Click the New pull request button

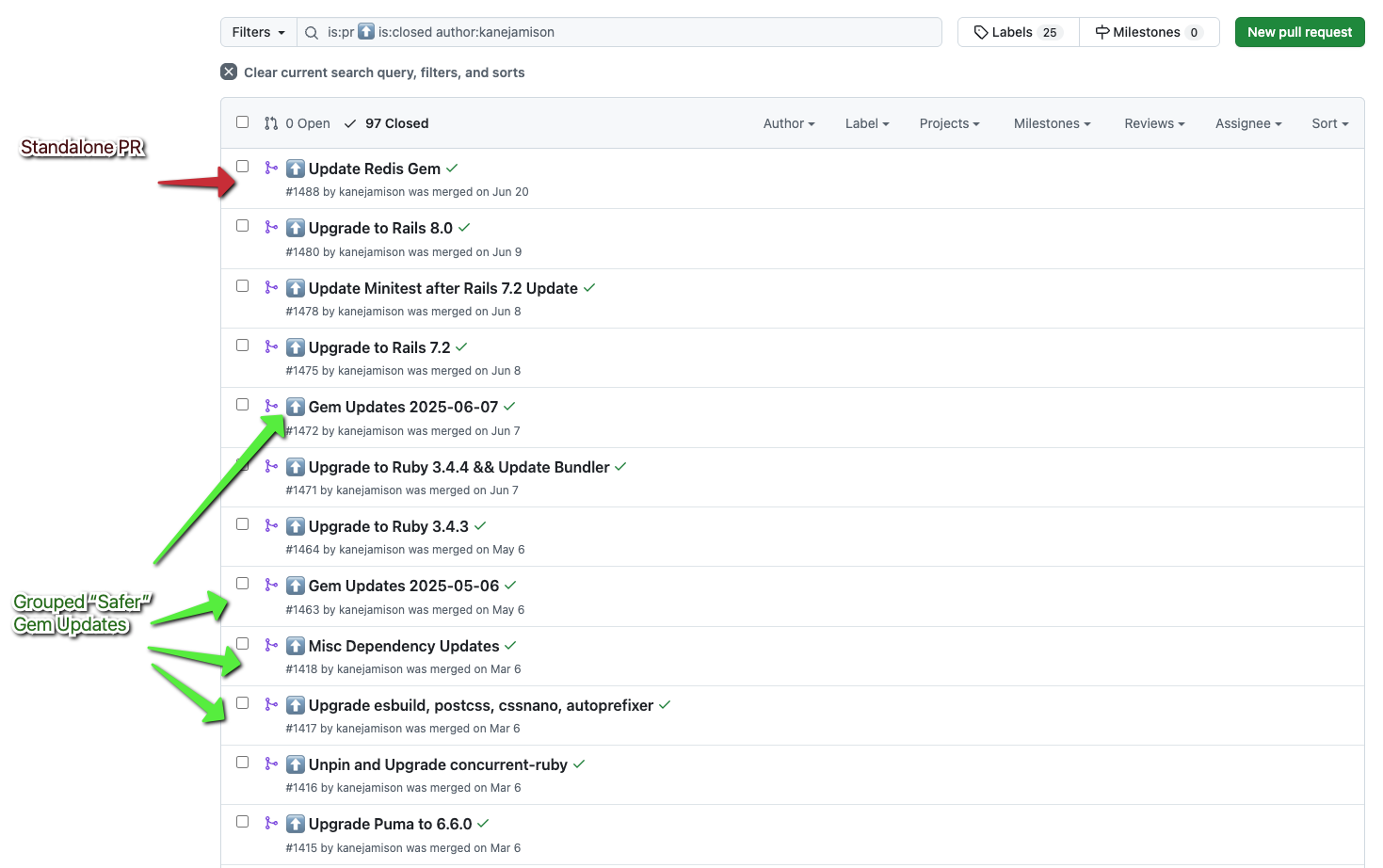(1299, 32)
